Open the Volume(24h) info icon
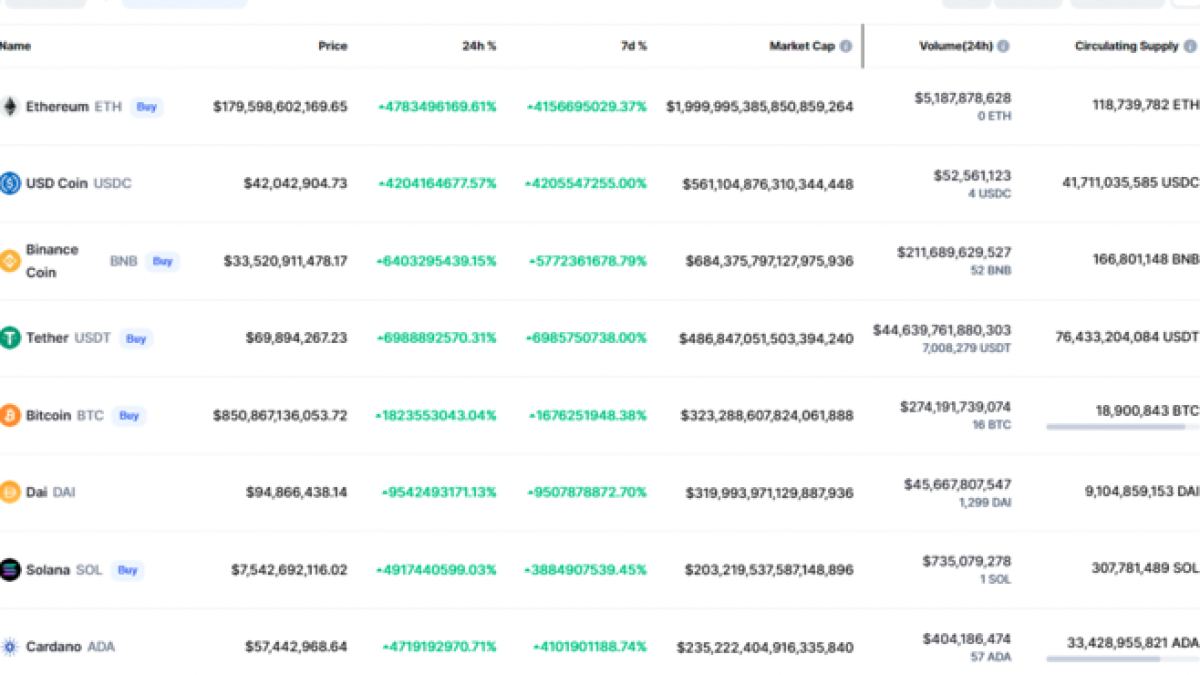 [x=1003, y=46]
